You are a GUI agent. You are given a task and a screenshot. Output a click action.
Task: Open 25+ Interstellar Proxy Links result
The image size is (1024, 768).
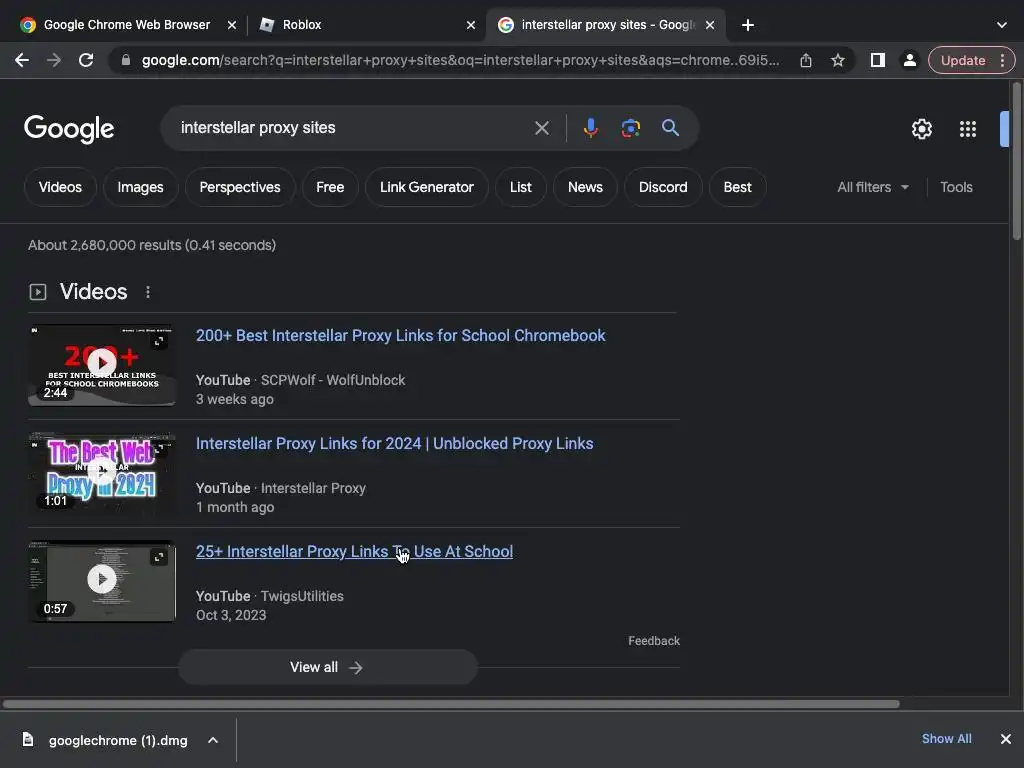354,552
